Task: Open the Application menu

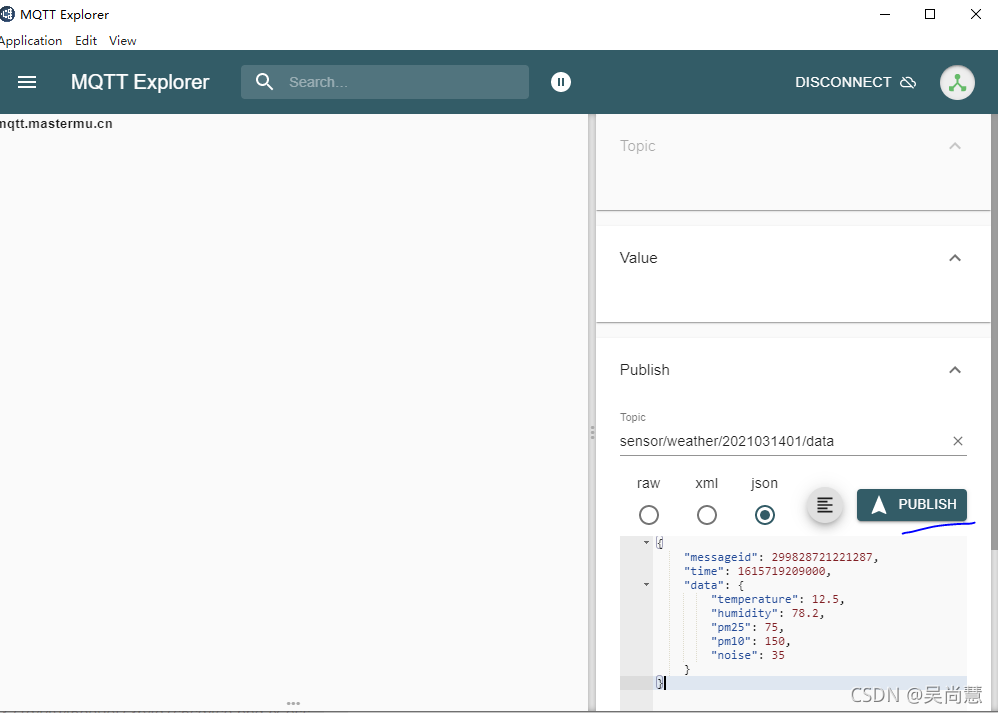Action: (x=31, y=41)
